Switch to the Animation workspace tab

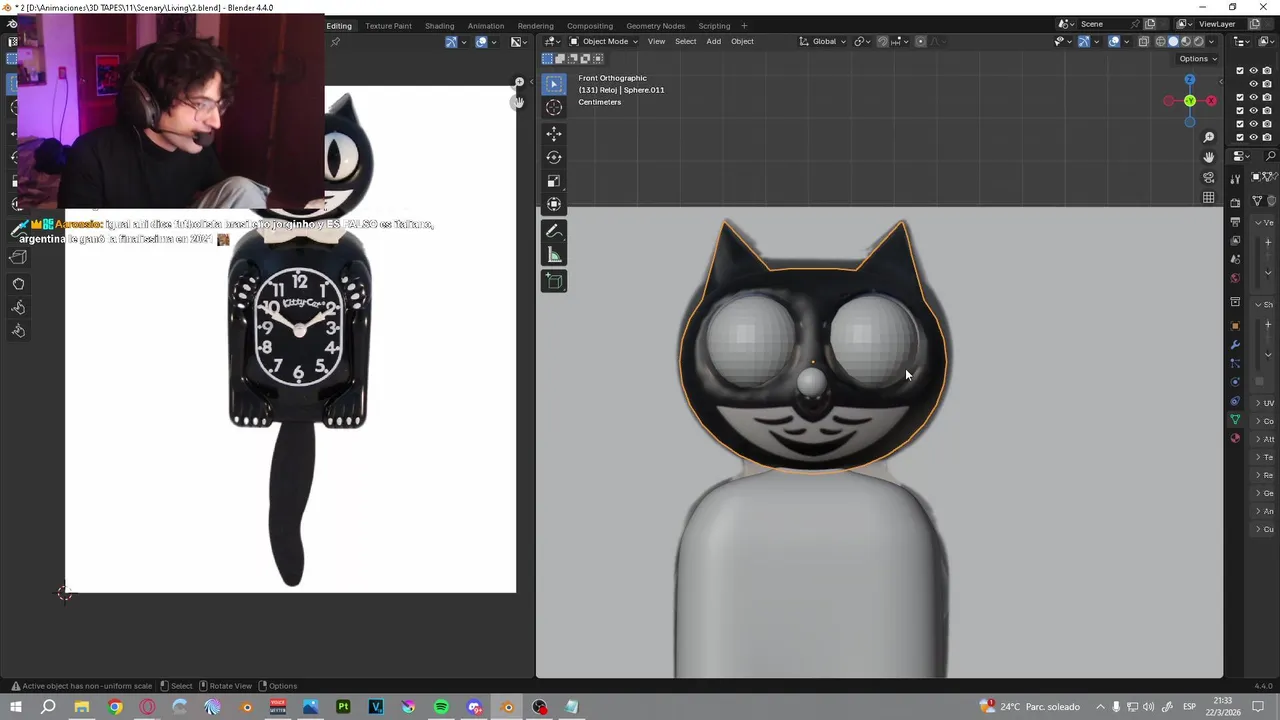(486, 25)
